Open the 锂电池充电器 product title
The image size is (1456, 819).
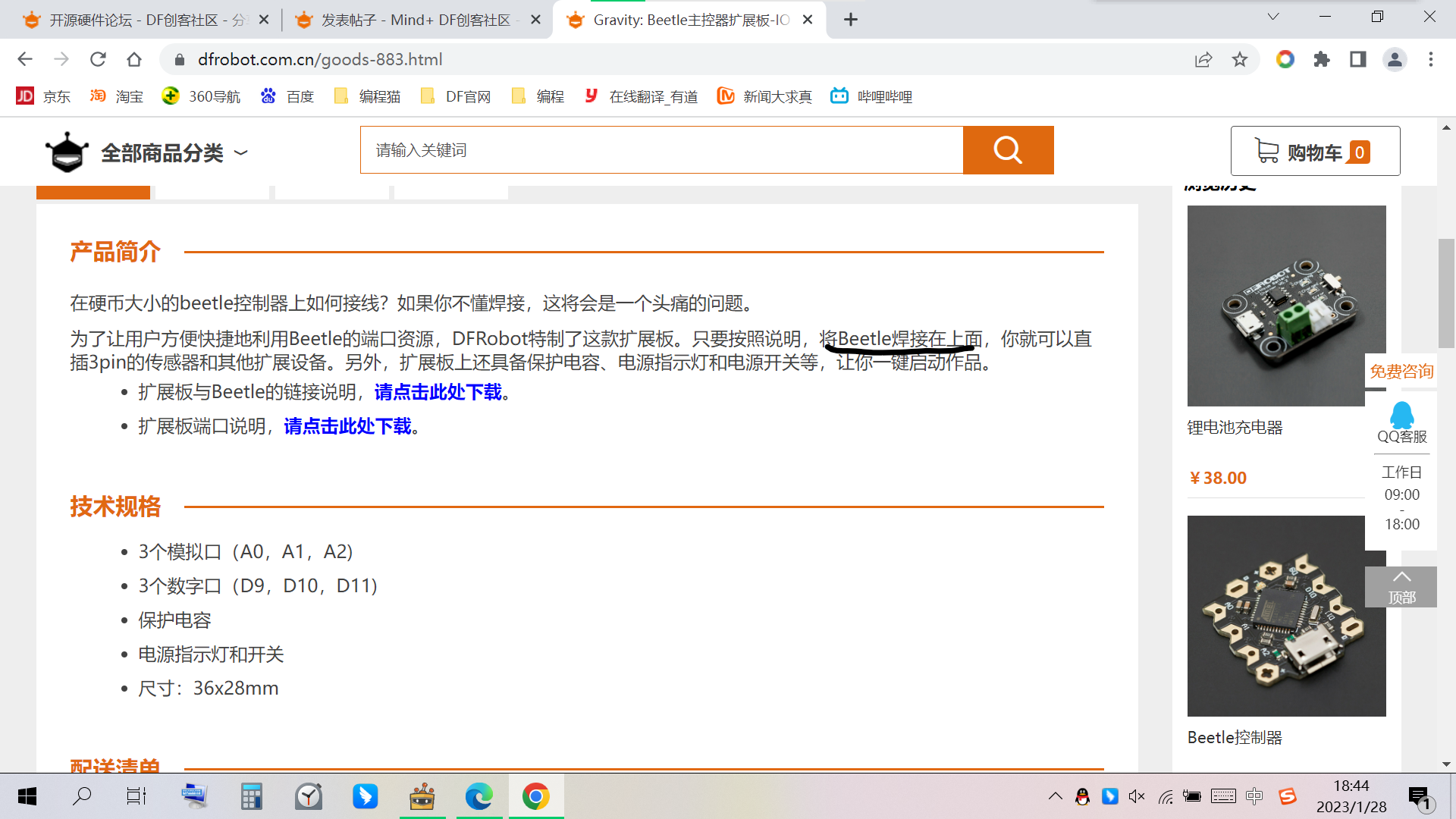point(1235,428)
